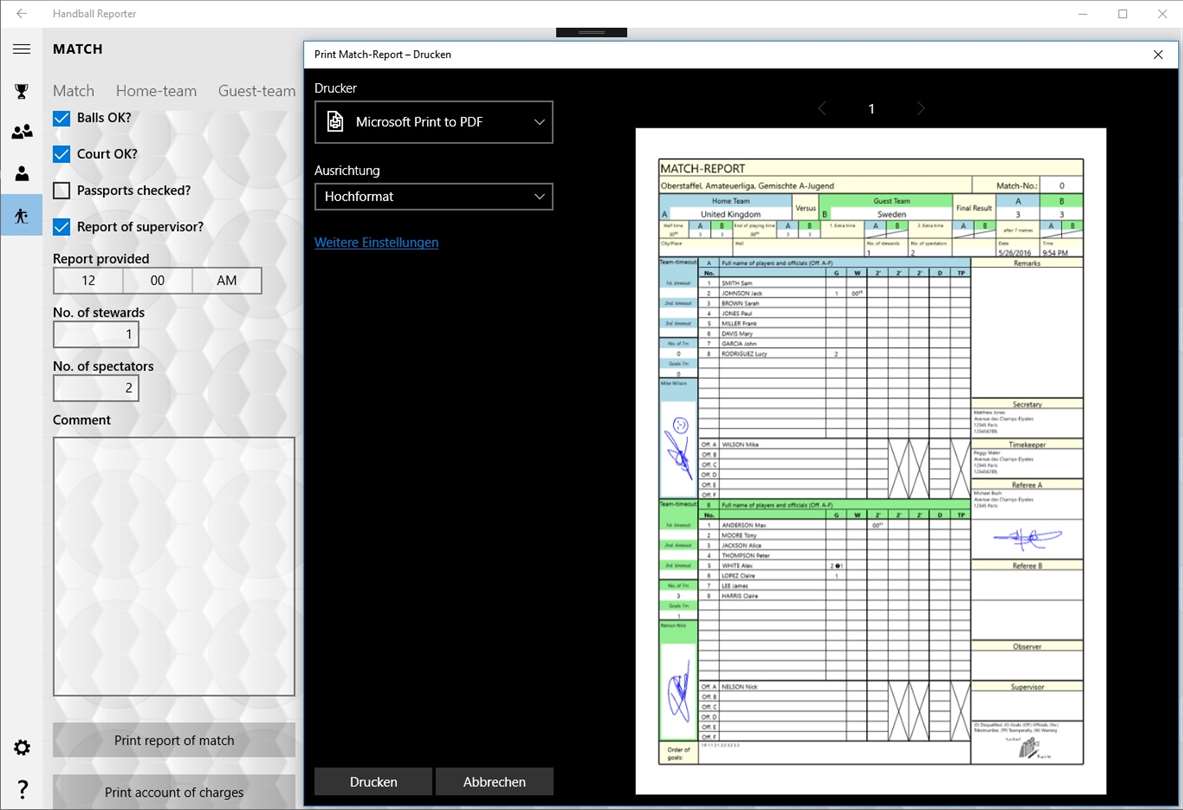Click the Drucken print button
Screen dimensions: 1183x810
tap(373, 782)
